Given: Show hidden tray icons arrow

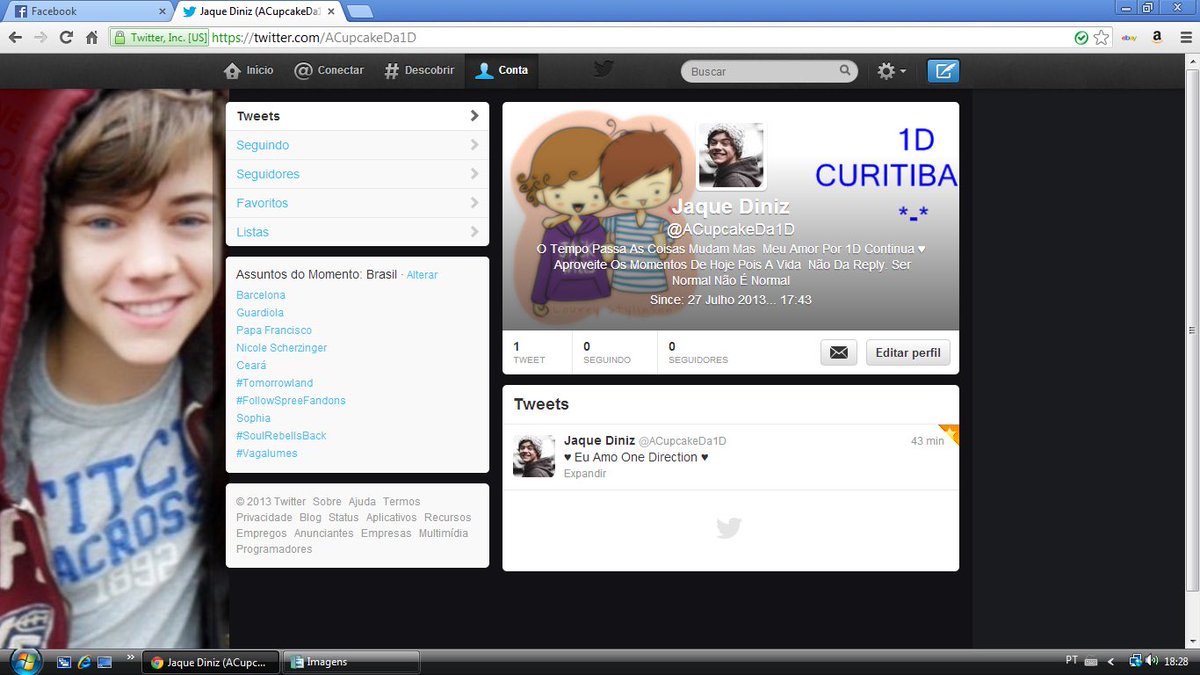Looking at the screenshot, I should coord(1111,661).
